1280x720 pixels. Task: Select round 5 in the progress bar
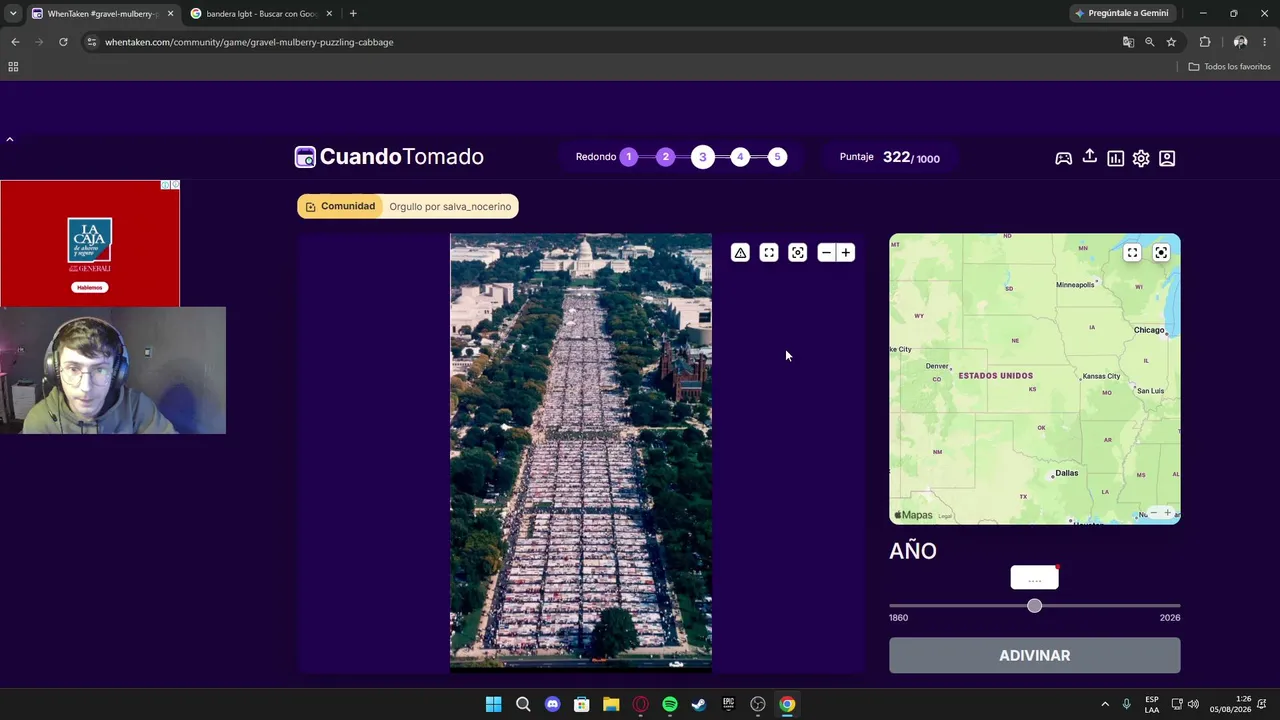point(777,157)
